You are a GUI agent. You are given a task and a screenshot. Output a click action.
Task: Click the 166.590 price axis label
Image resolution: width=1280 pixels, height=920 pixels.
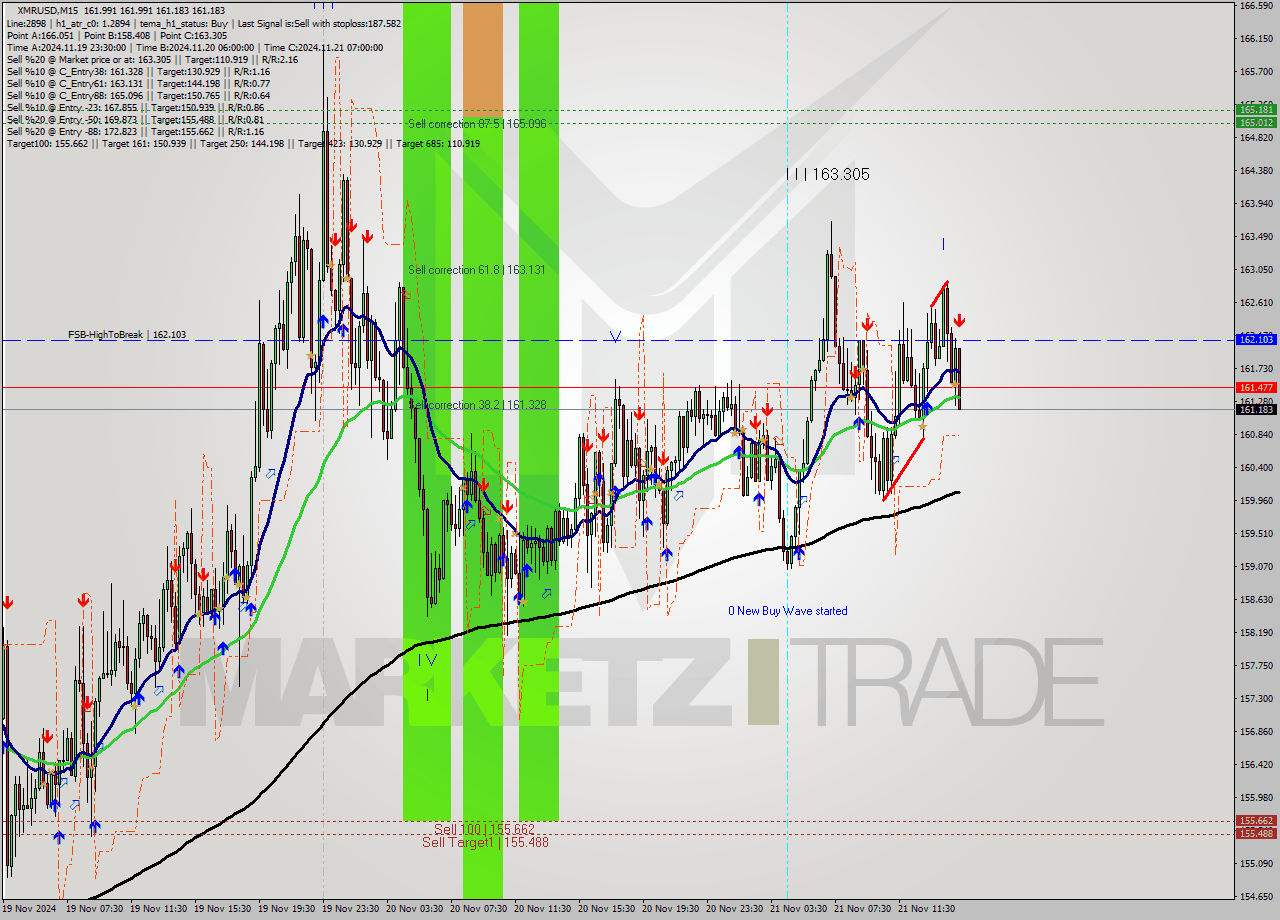1255,6
